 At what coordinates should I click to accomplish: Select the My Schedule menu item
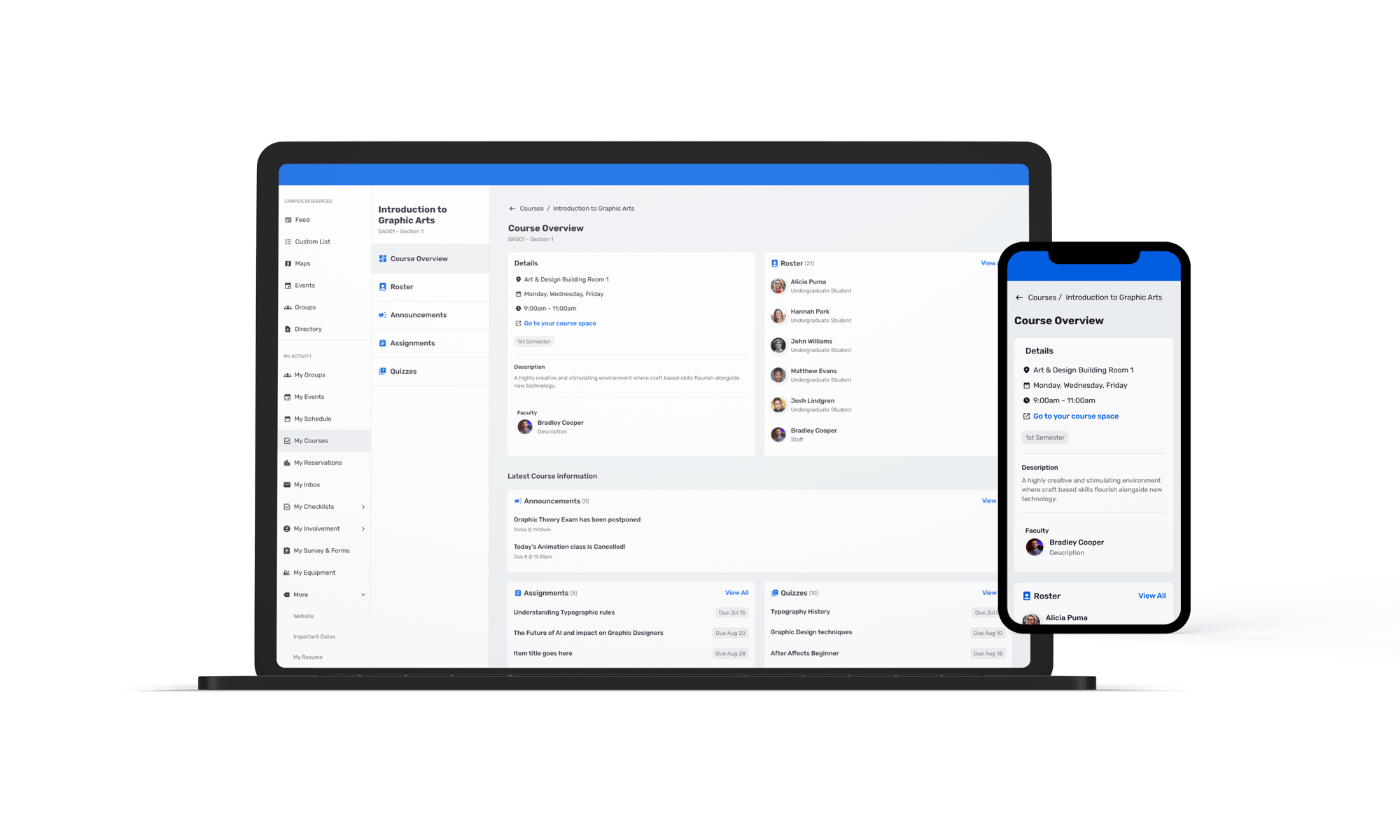(x=314, y=418)
